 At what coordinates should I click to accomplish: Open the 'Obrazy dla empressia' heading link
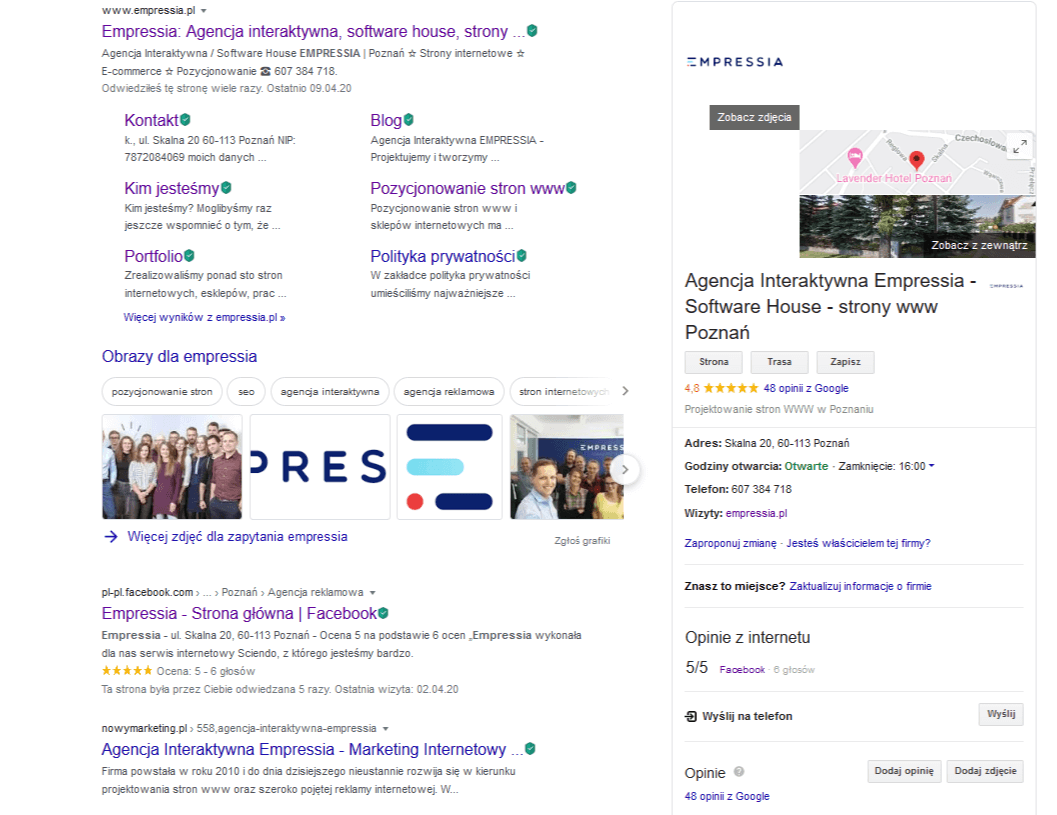(179, 356)
